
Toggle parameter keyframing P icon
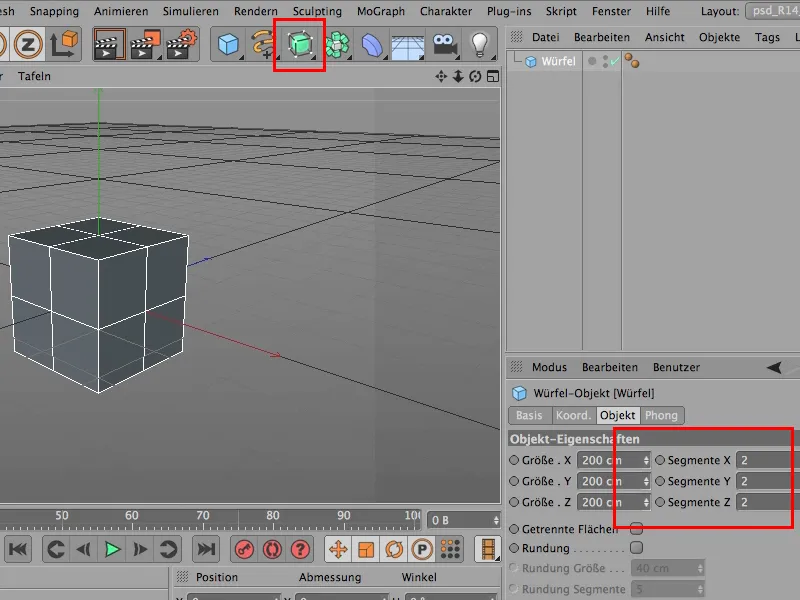click(x=422, y=549)
